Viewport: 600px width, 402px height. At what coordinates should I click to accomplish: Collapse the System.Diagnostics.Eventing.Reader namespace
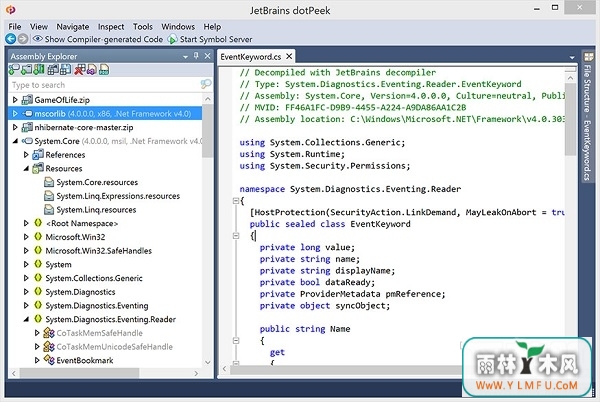click(26, 319)
